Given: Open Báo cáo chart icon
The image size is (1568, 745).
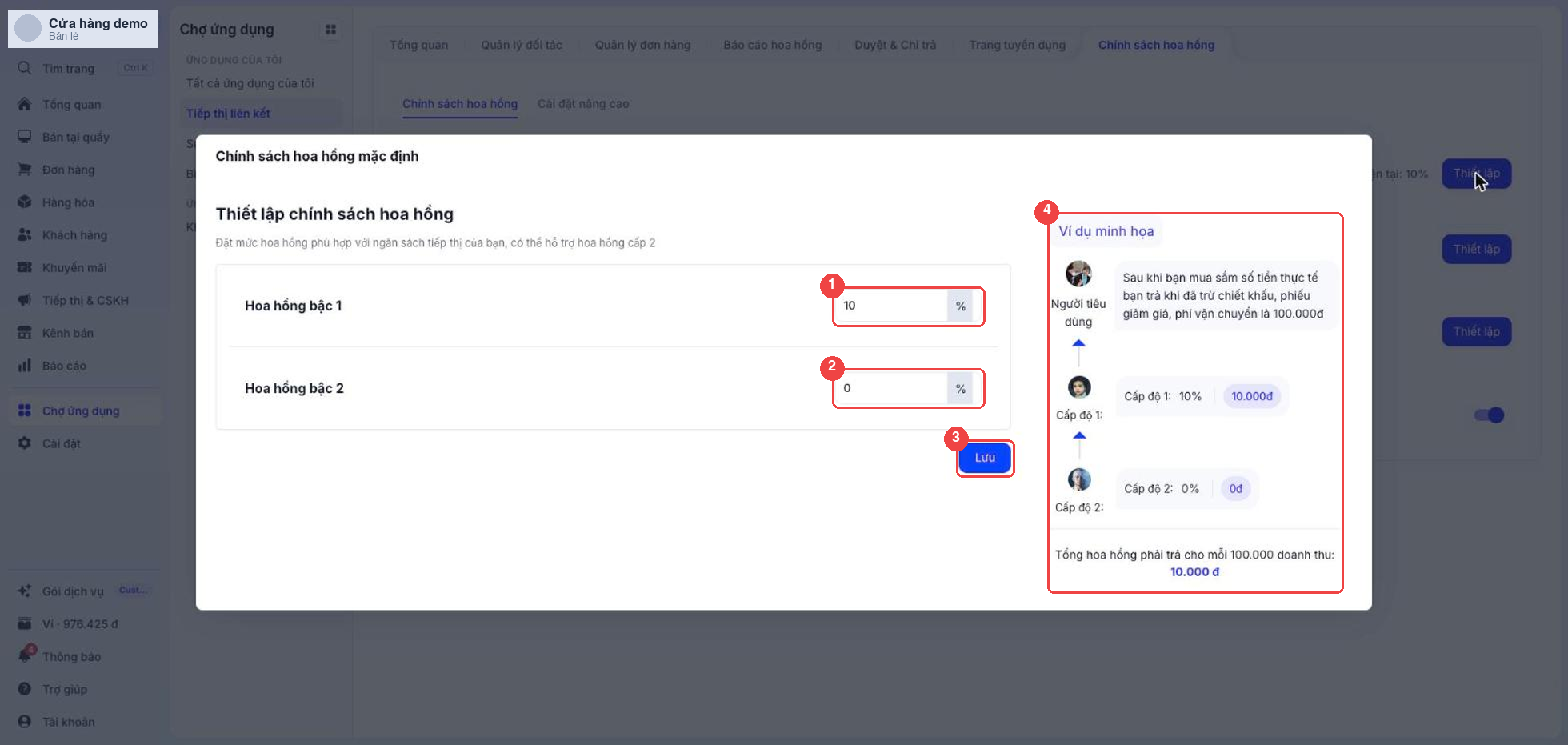Looking at the screenshot, I should 25,366.
